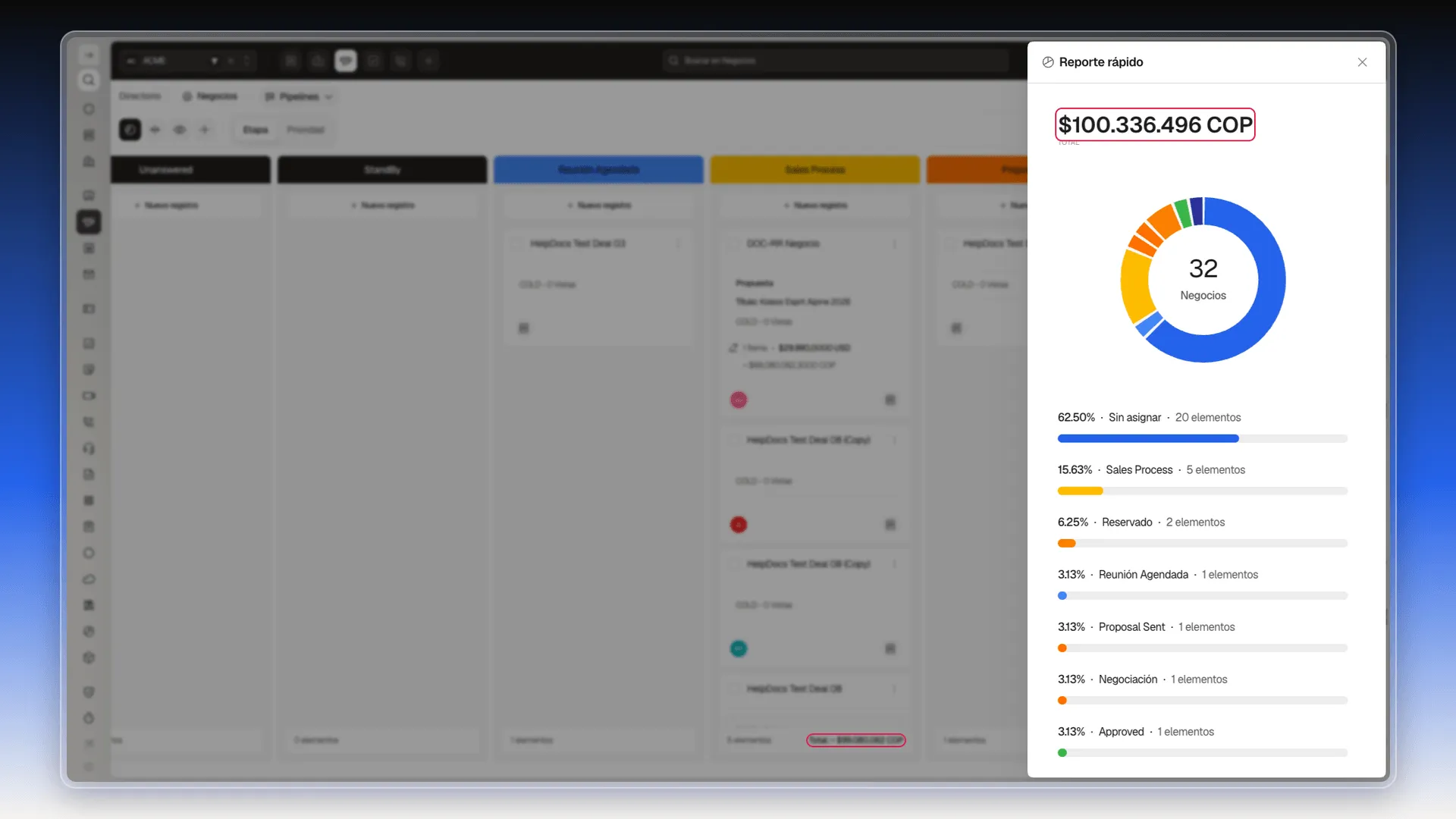Open the three-dot menu on DOC-RR Negocio card
The image size is (1456, 819).
coord(895,243)
